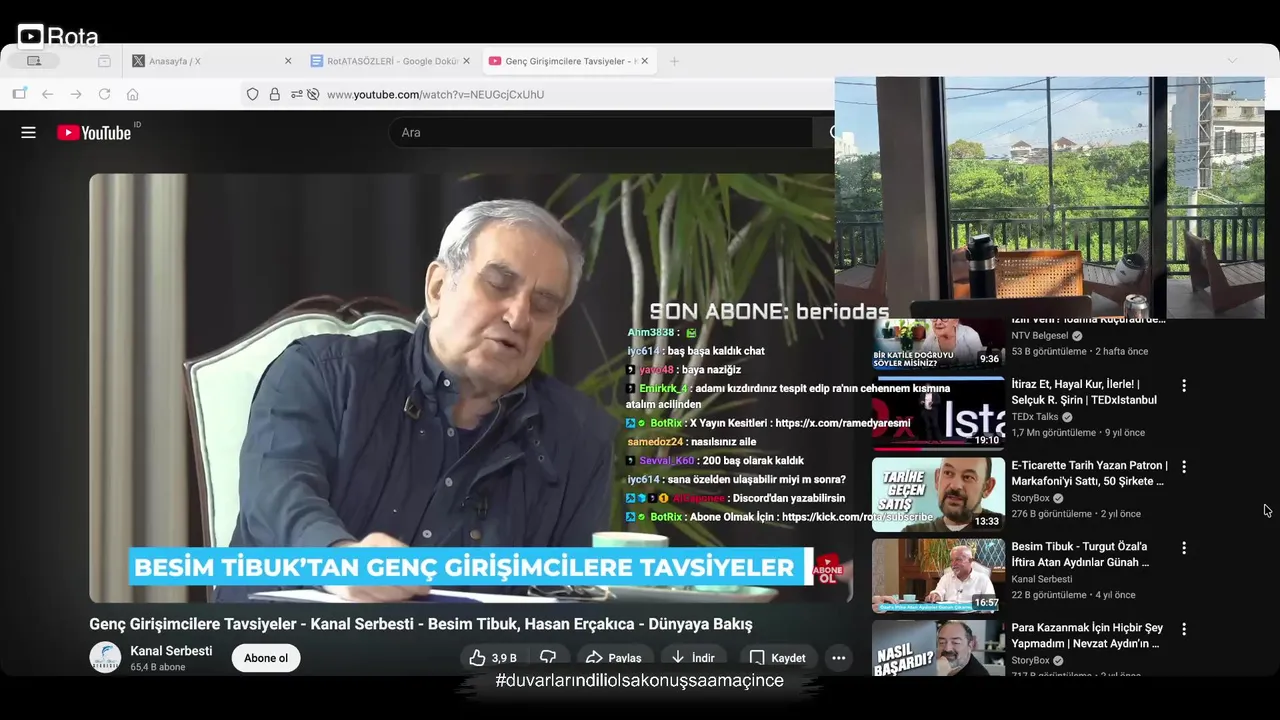
Task: Reload the current page
Action: (x=104, y=94)
